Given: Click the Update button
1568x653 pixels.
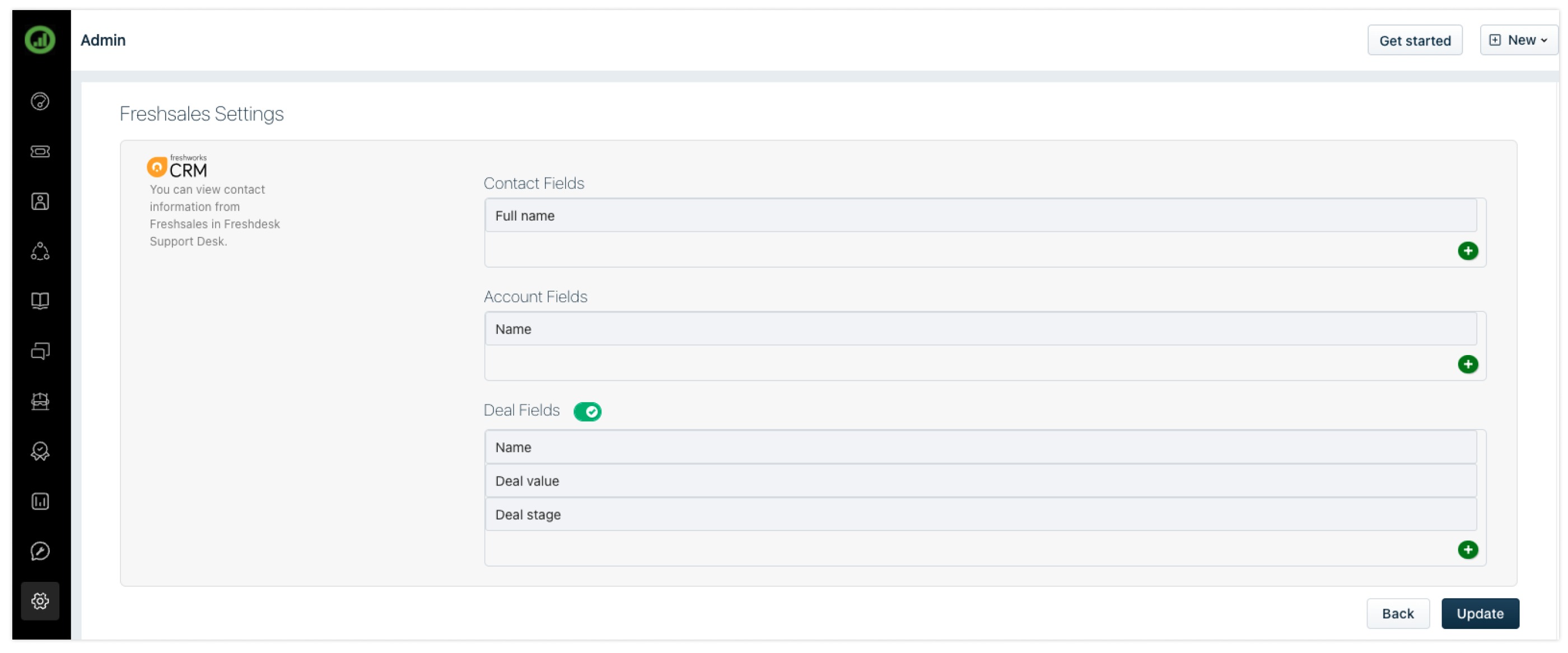Looking at the screenshot, I should (x=1480, y=613).
